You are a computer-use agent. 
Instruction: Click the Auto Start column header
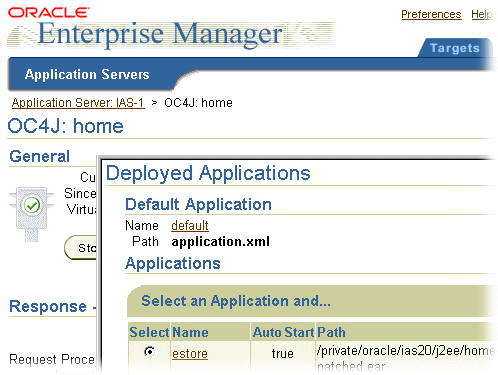click(x=283, y=332)
